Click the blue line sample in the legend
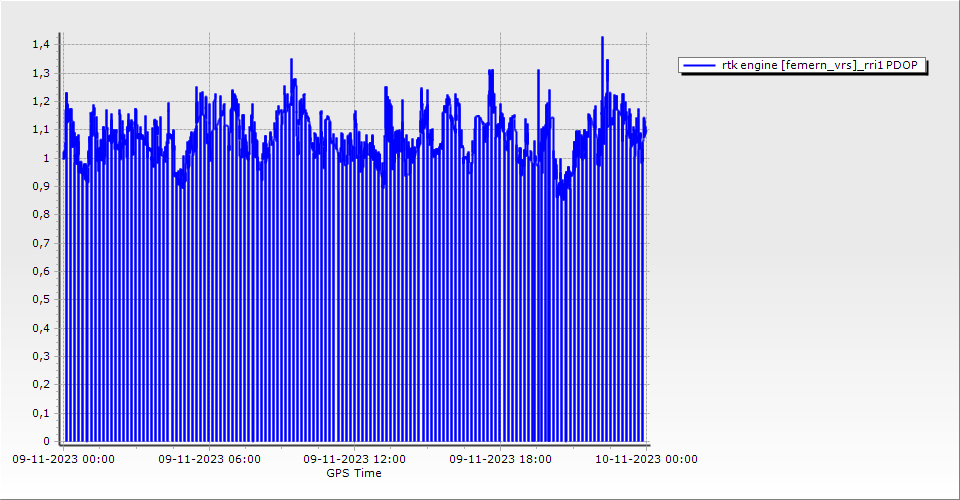The image size is (960, 500). [x=699, y=66]
